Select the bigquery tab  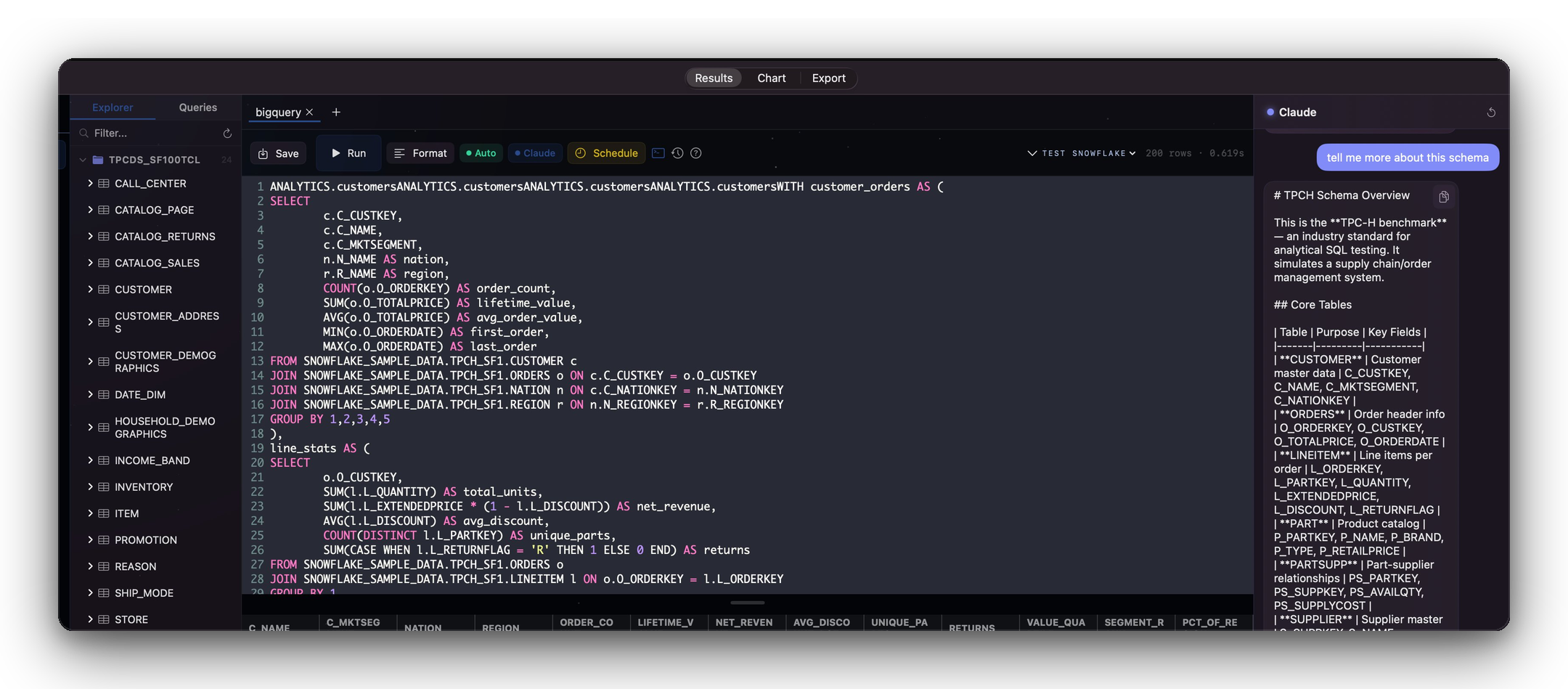click(278, 112)
